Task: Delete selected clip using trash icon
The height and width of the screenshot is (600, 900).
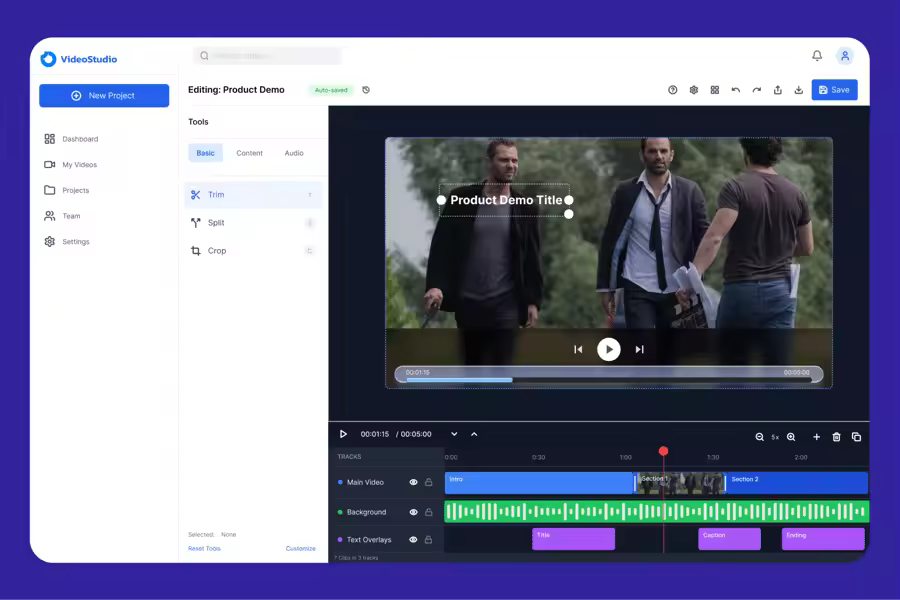Action: click(837, 437)
